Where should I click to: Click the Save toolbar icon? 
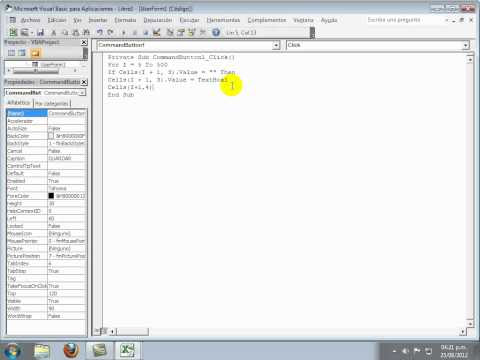41,32
